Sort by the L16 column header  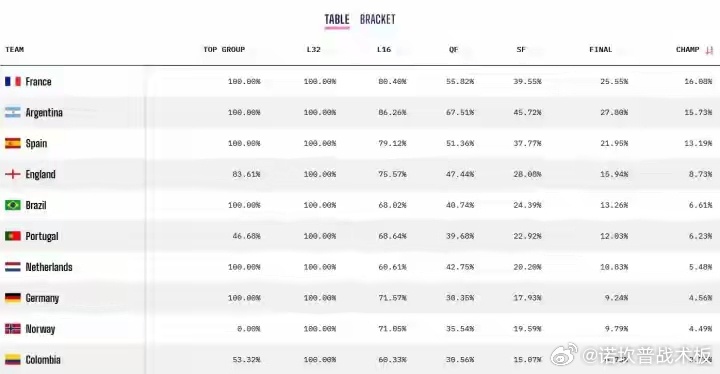384,50
